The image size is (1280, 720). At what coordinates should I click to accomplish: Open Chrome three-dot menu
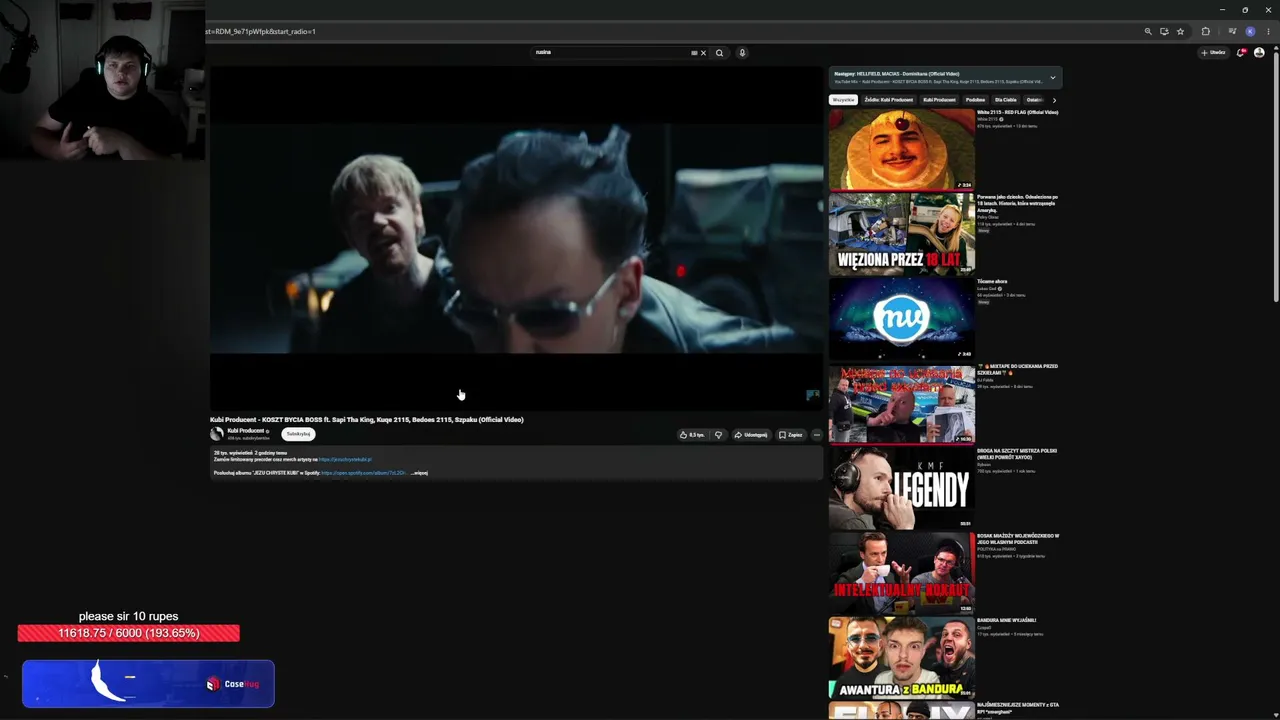pyautogui.click(x=1267, y=31)
